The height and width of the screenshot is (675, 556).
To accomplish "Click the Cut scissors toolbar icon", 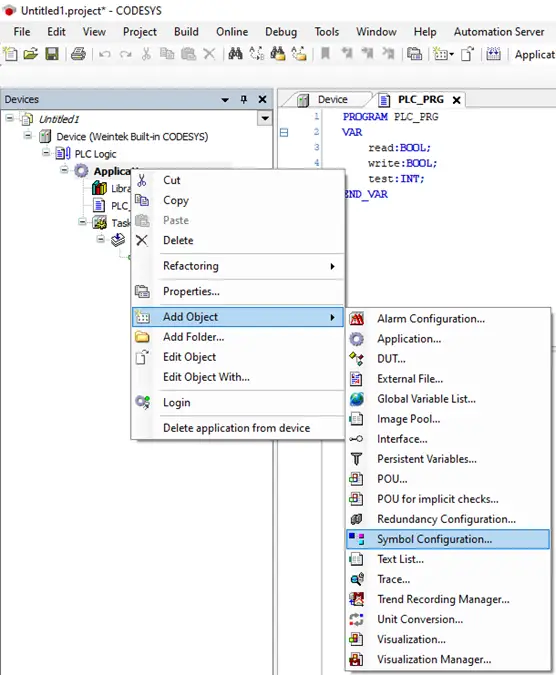I will [146, 54].
